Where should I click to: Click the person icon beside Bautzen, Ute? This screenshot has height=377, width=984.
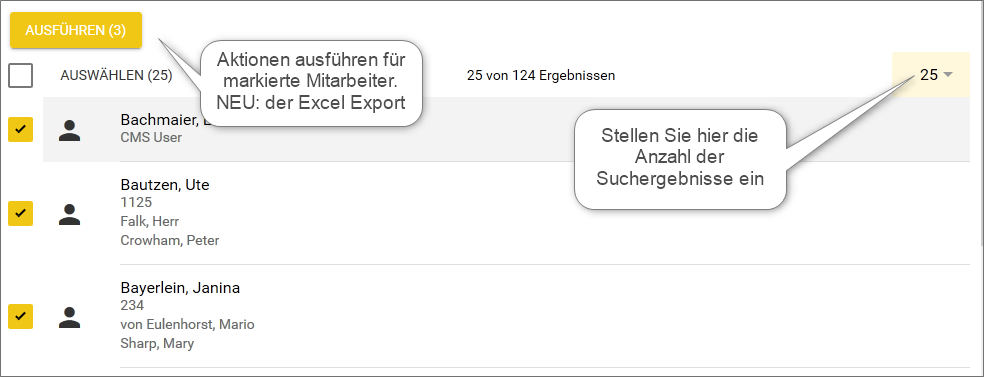point(70,214)
